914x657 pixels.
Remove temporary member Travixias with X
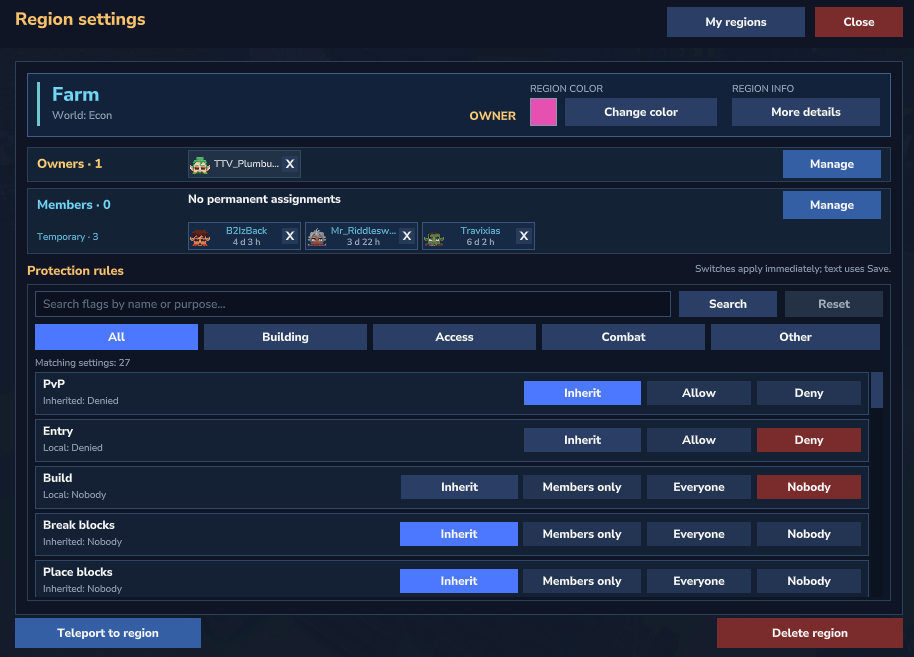coord(523,236)
